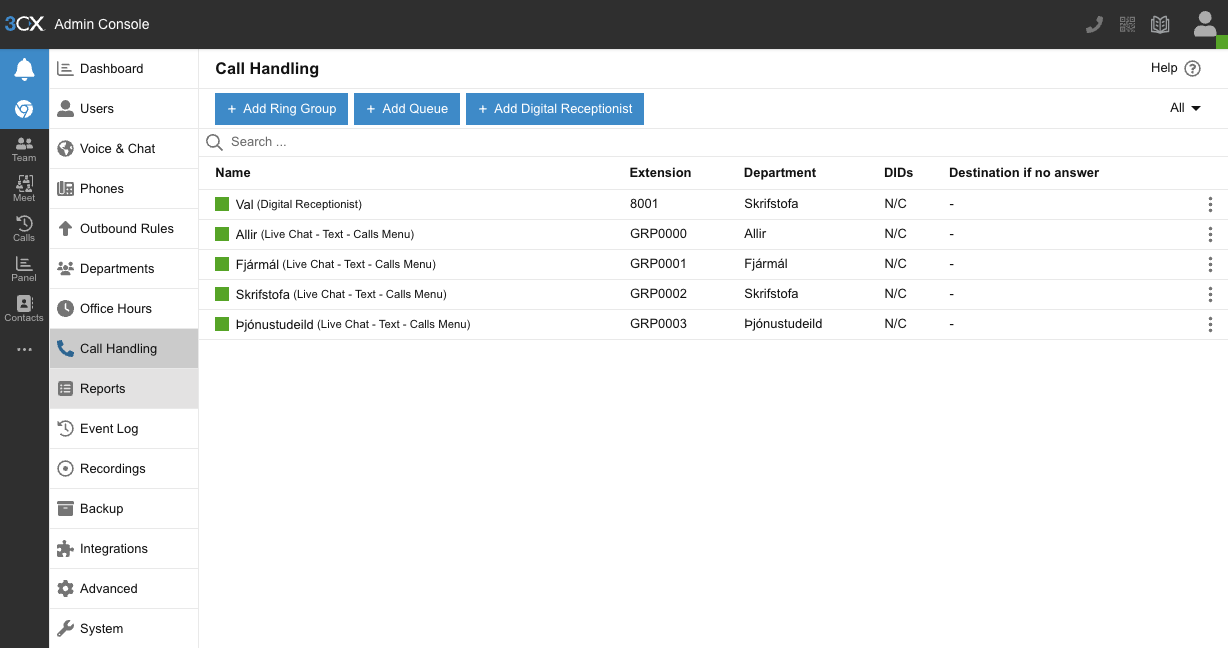Click the Department column header
This screenshot has width=1228, height=648.
[780, 173]
